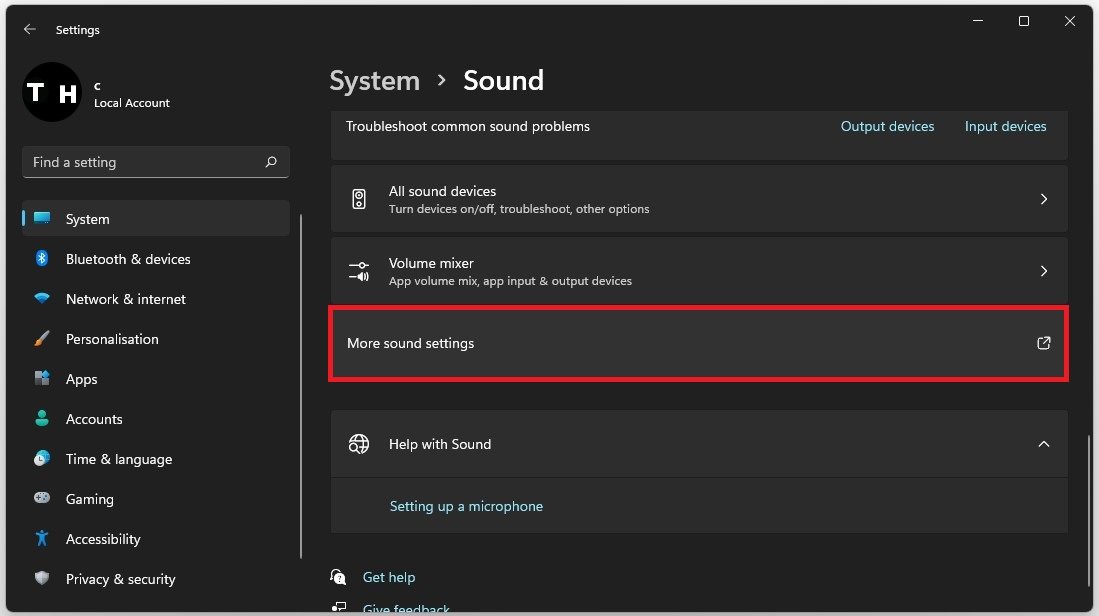Image resolution: width=1099 pixels, height=616 pixels.
Task: Troubleshoot Output devices link
Action: 887,126
